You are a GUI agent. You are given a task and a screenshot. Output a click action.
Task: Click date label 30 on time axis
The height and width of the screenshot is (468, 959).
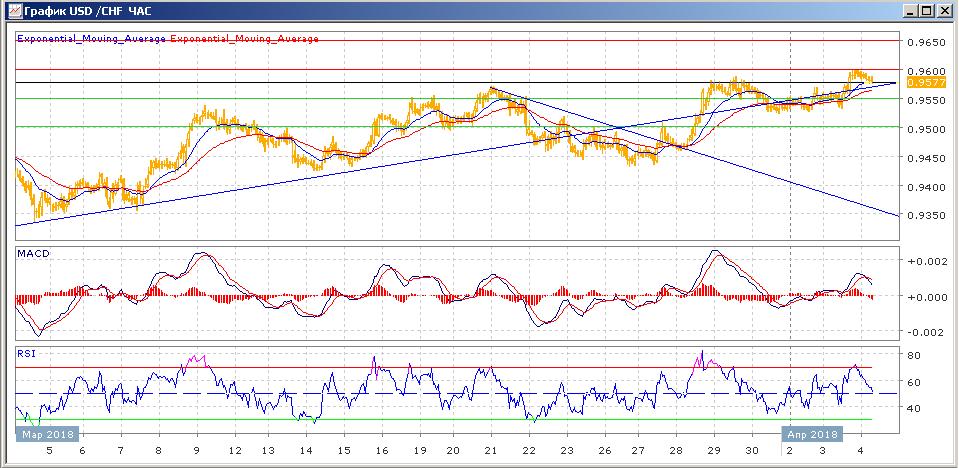tap(752, 451)
